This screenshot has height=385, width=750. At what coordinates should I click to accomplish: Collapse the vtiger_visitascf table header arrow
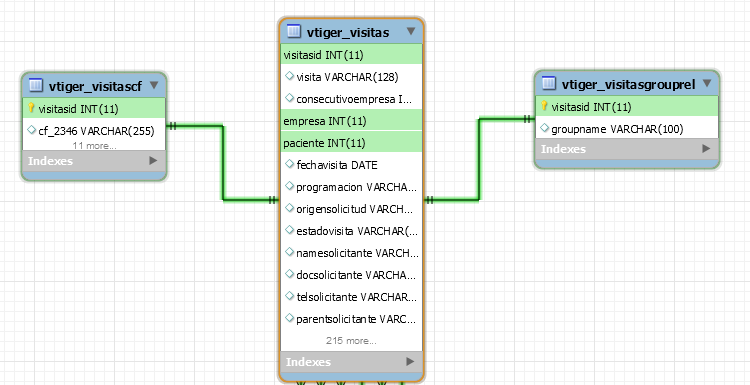point(154,85)
